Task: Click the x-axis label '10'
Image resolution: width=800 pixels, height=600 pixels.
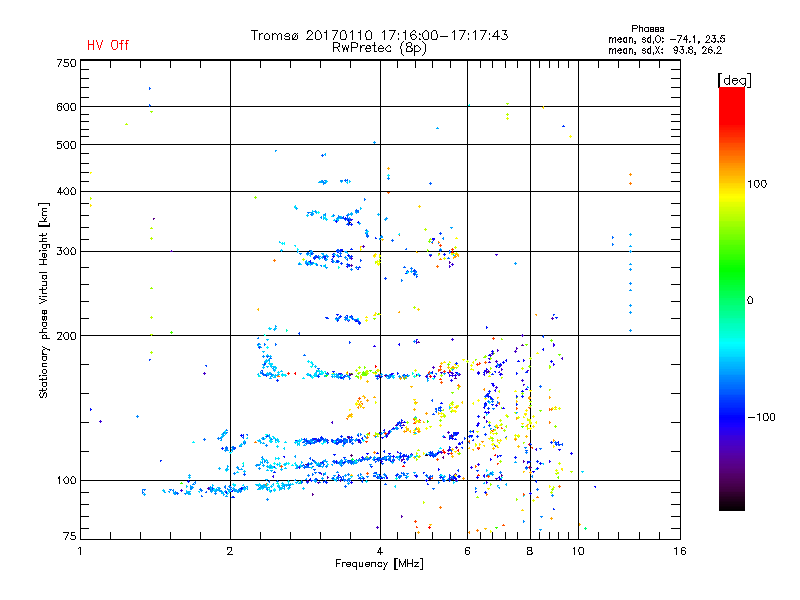Action: click(578, 551)
